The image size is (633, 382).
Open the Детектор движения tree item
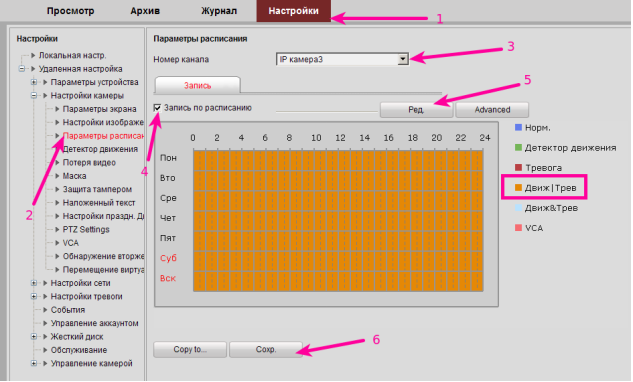click(x=100, y=149)
